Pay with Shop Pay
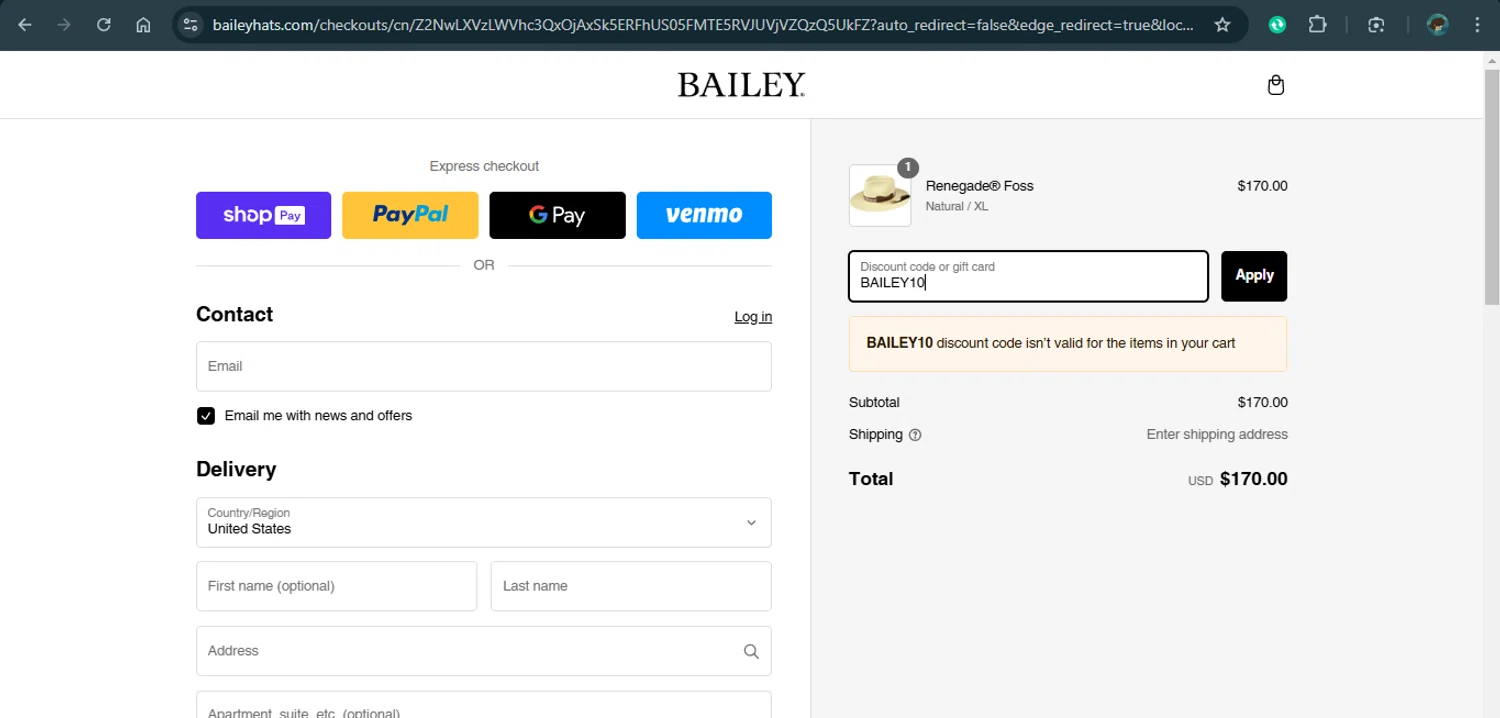Screen dimensions: 1500x718 pyautogui.click(x=263, y=215)
